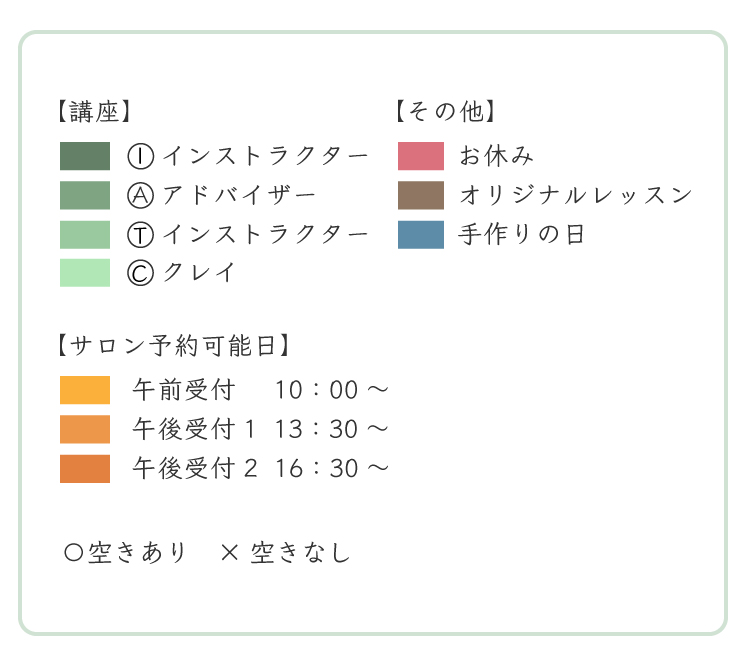Screen dimensions: 750x666
Task: Click the orange 午後受付1 swatch
Action: pos(85,429)
